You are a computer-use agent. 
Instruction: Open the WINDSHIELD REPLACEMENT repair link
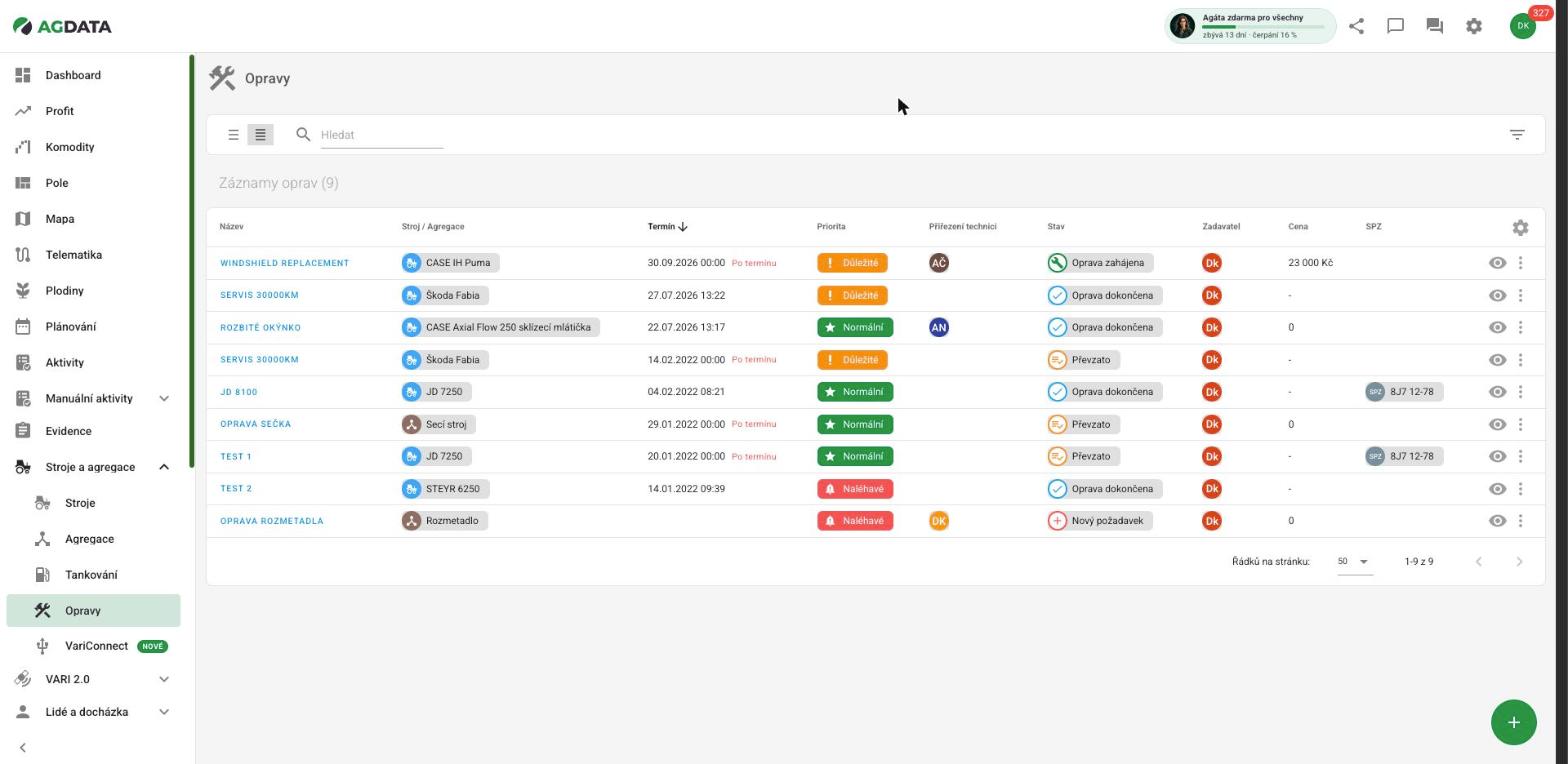(x=284, y=263)
